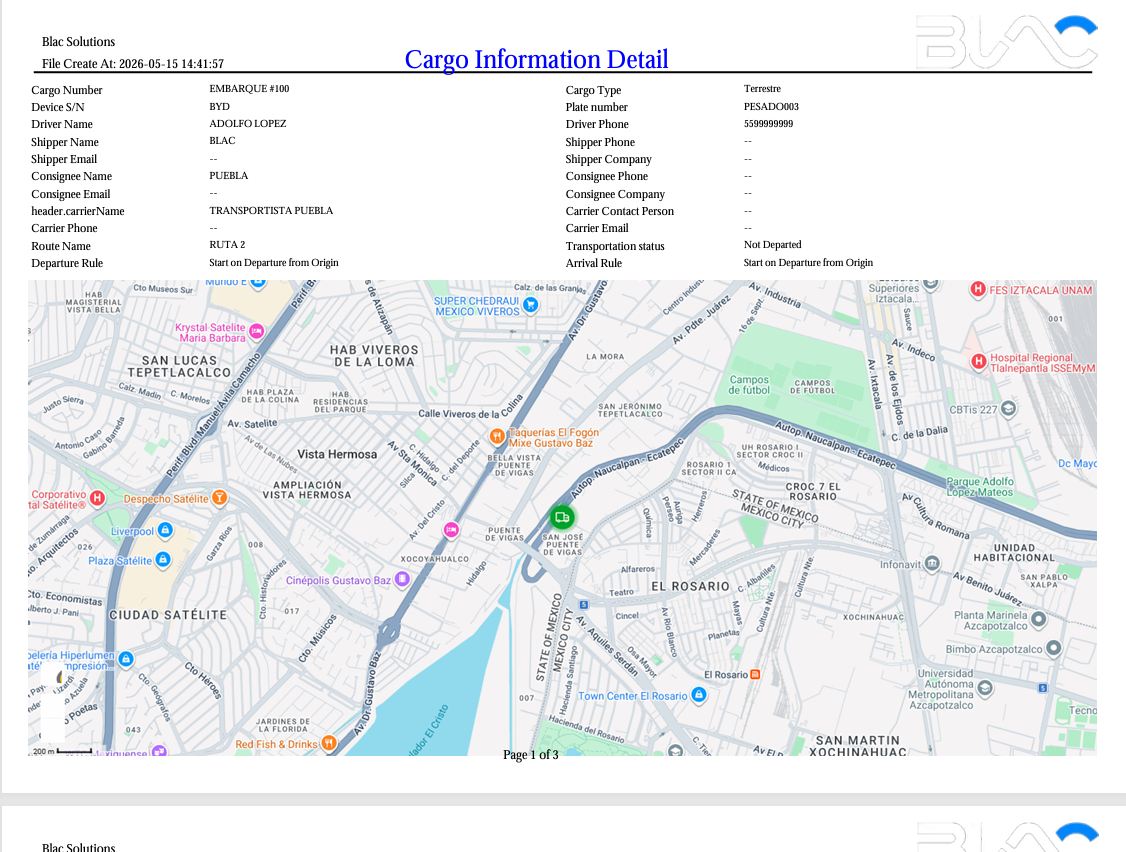1126x852 pixels.
Task: Select the TRANSPORTISTA PUEBLA carrier name
Action: [x=271, y=210]
